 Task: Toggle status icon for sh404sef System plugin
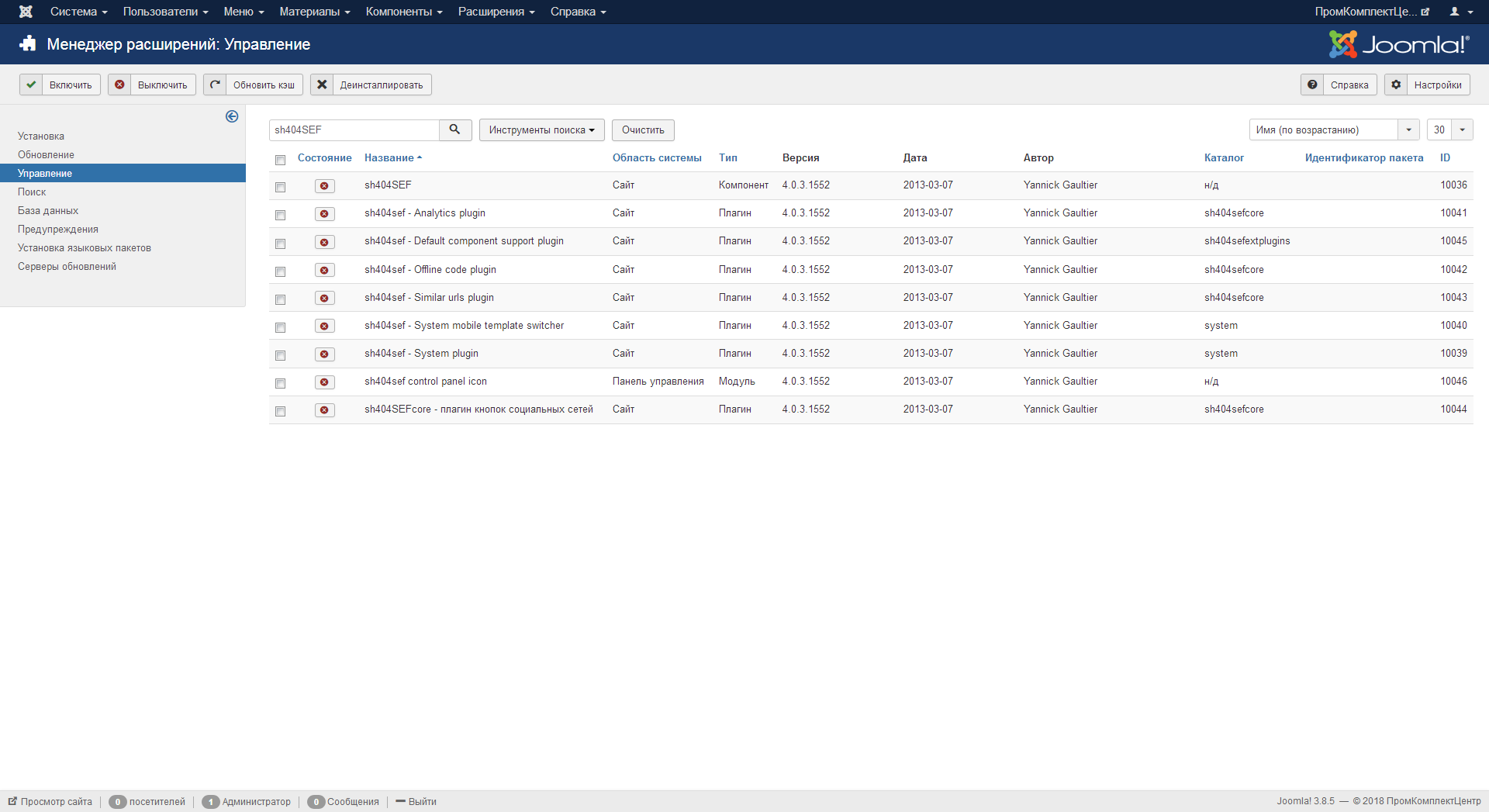click(x=324, y=354)
